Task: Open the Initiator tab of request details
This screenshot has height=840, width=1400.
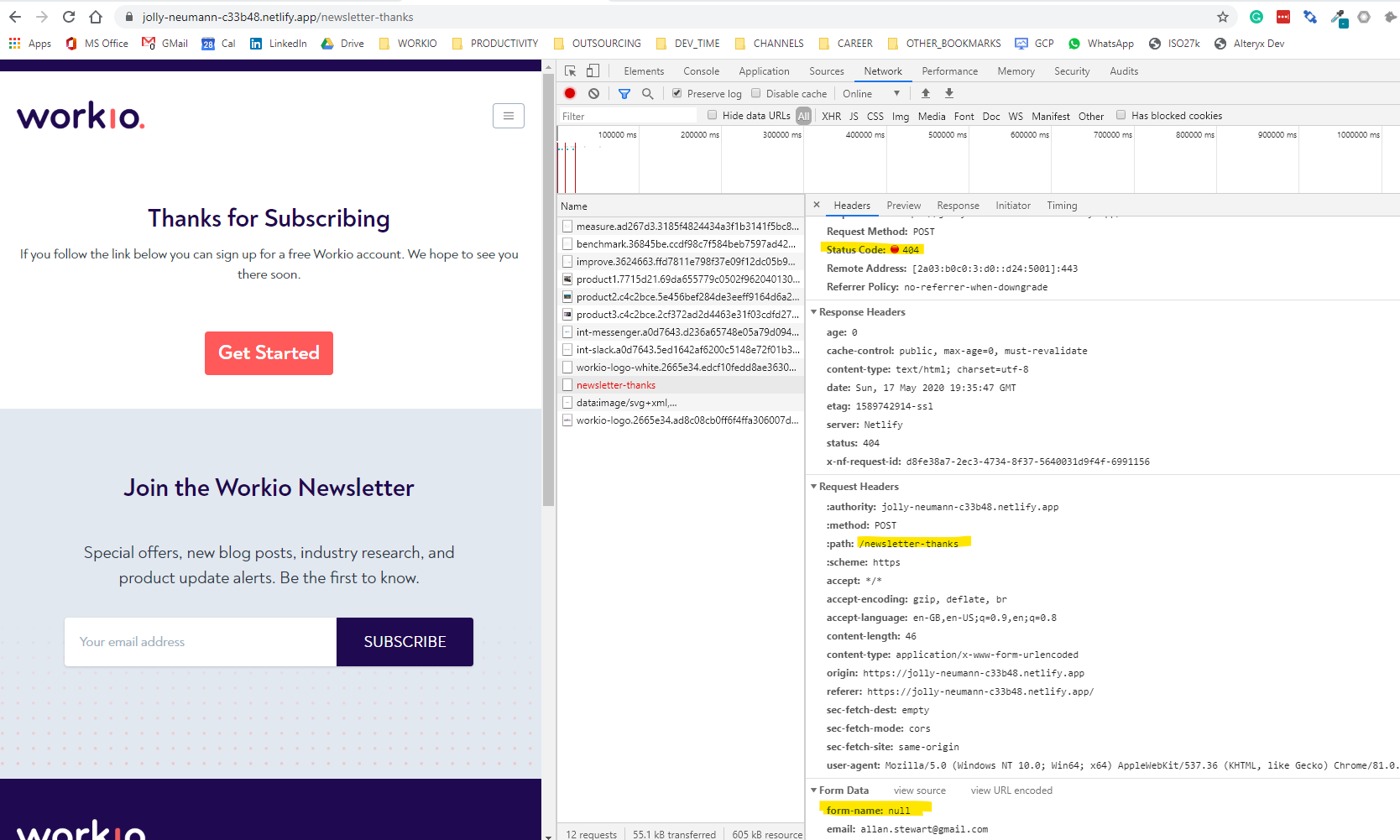Action: [x=1013, y=206]
